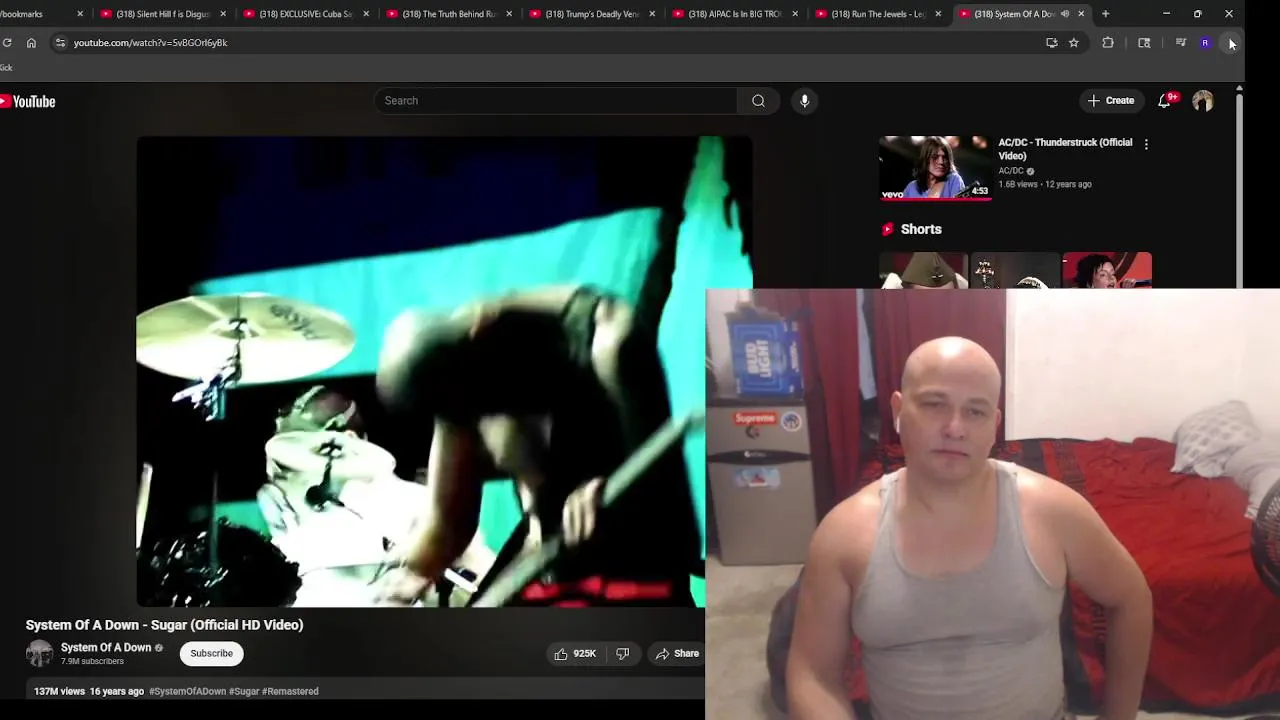Screen dimensions: 1280x720
Task: Open the first Shorts thumbnail
Action: 923,270
